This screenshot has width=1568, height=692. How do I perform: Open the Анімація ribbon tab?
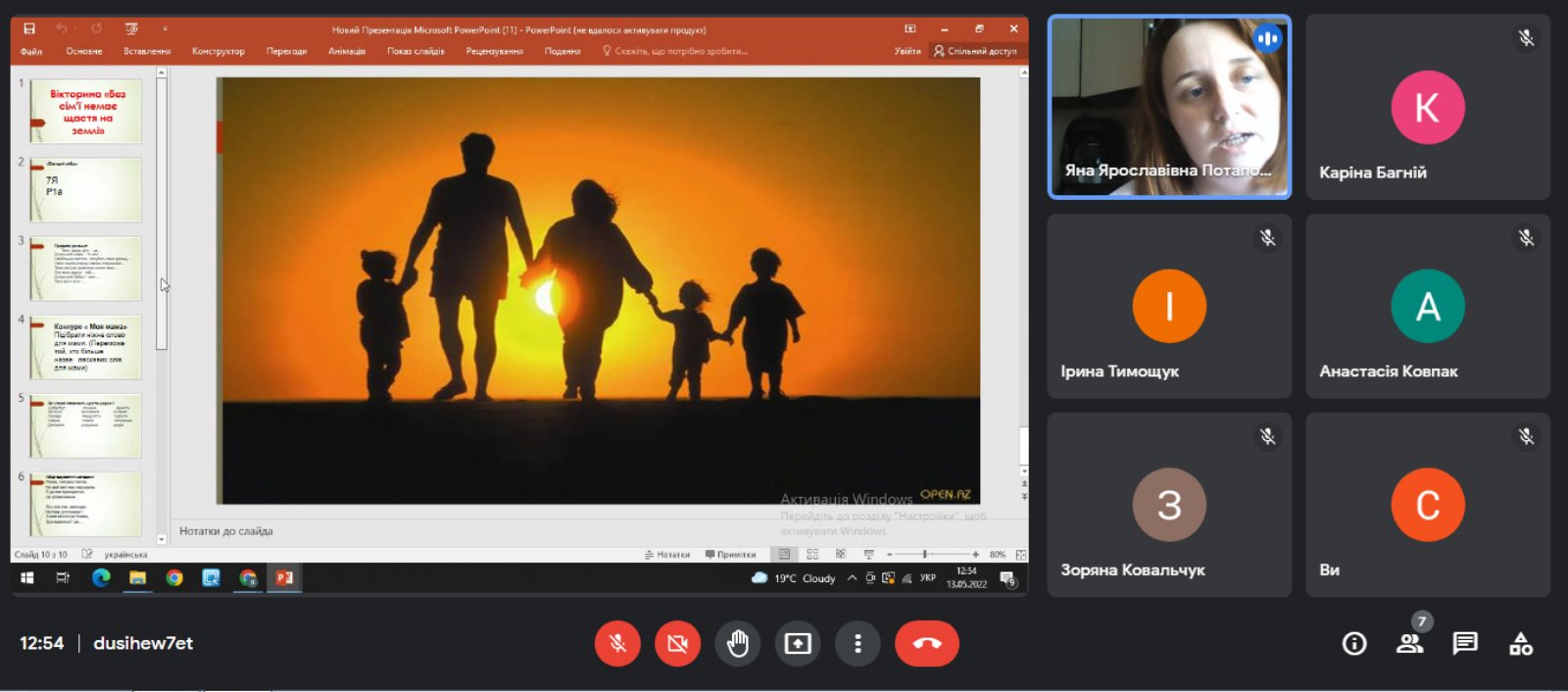pos(347,51)
